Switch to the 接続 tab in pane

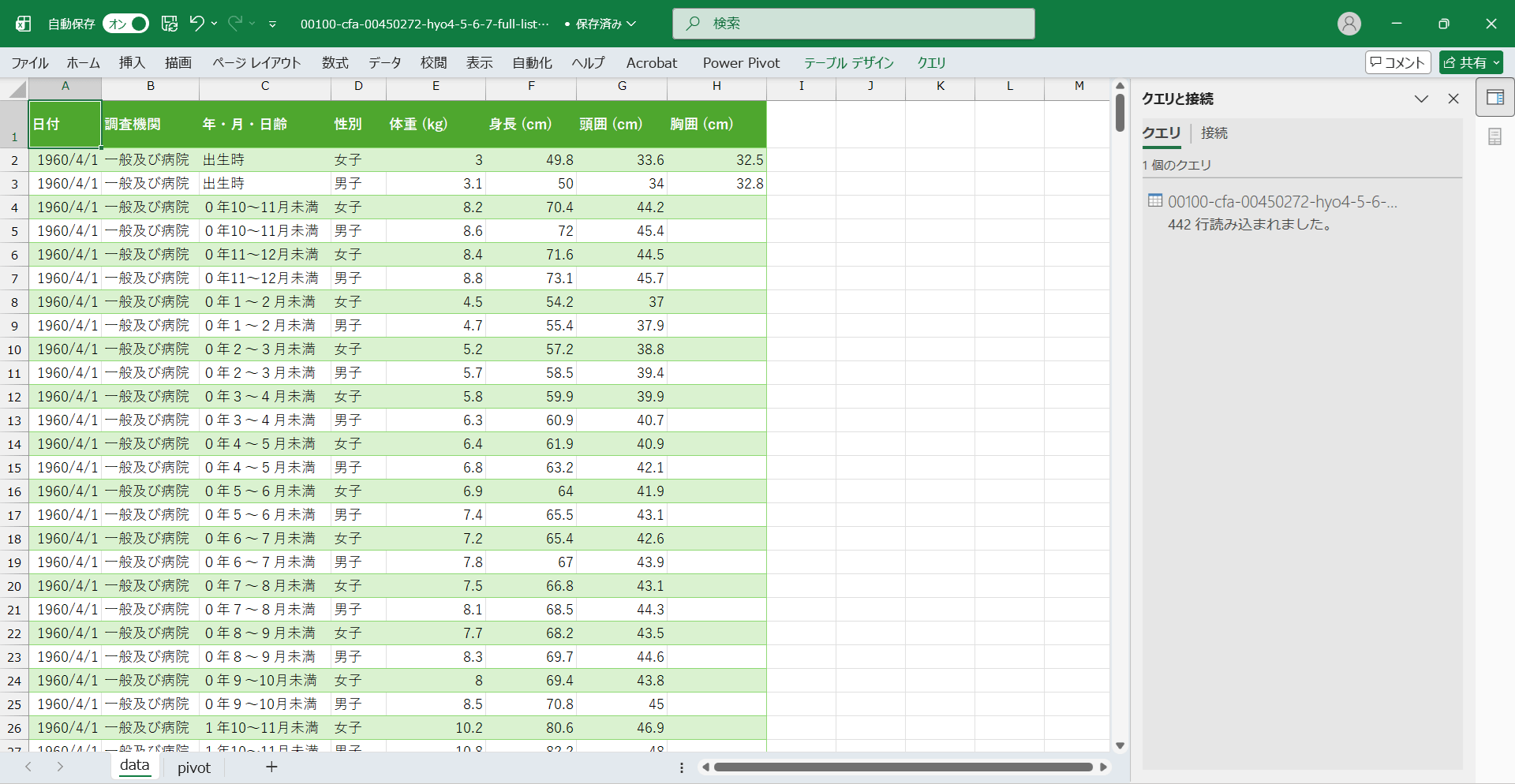click(x=1214, y=133)
